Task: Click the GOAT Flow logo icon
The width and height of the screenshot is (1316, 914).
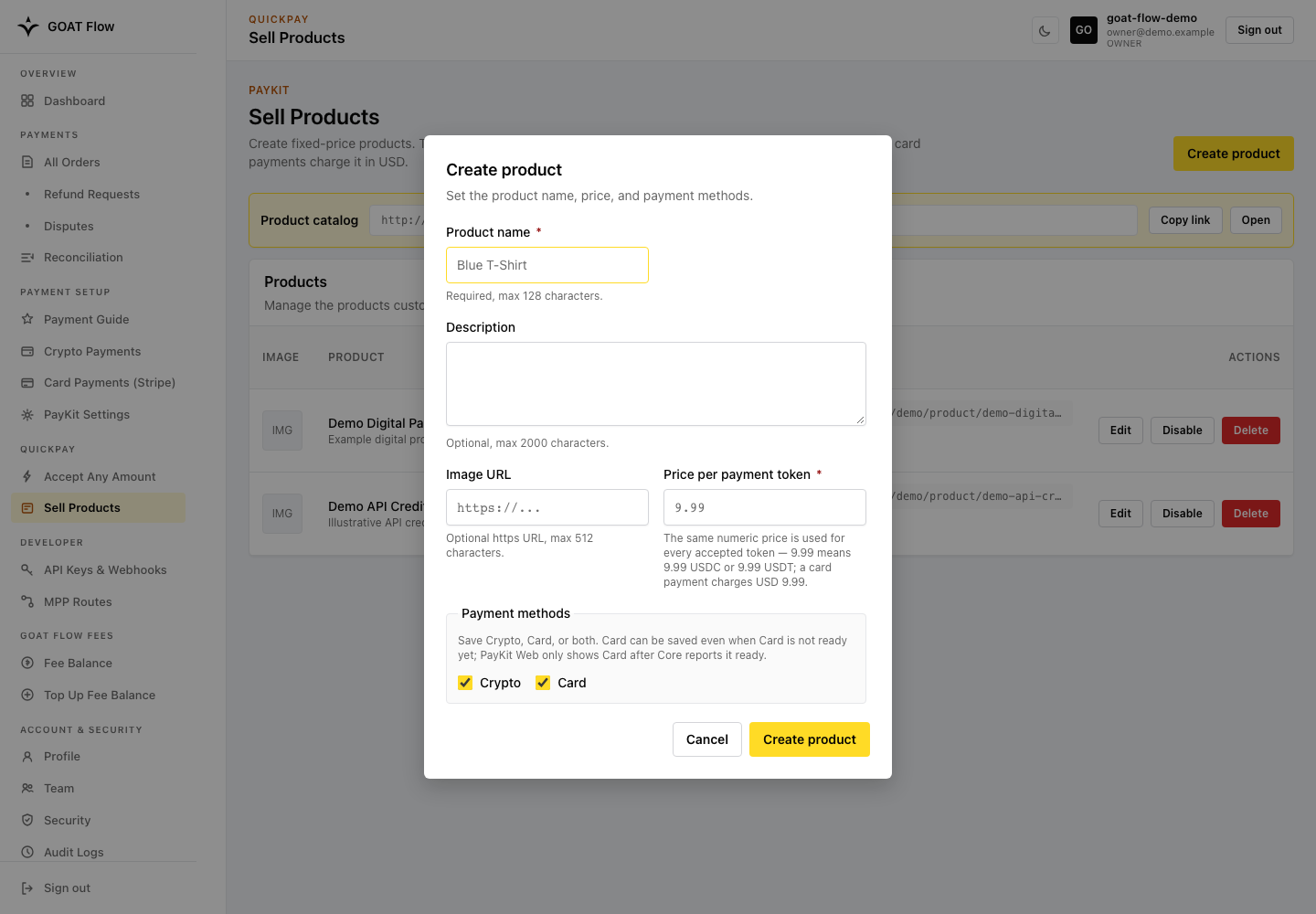Action: (x=28, y=27)
